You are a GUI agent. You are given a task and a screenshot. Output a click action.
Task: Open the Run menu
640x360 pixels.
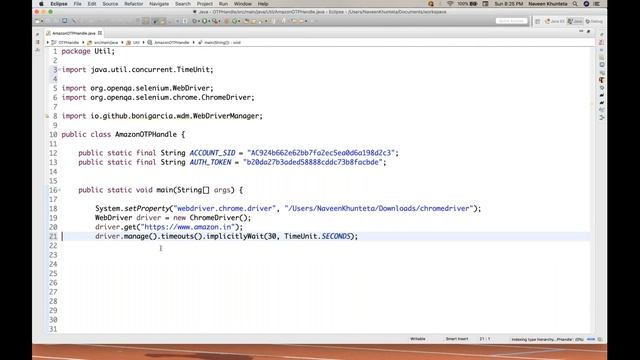point(223,4)
